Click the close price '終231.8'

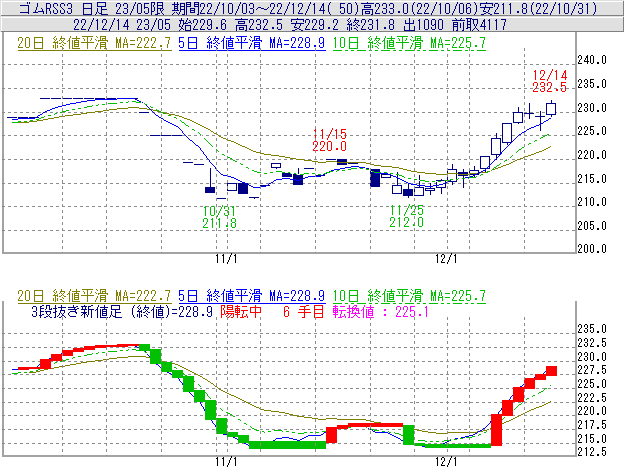coord(371,25)
